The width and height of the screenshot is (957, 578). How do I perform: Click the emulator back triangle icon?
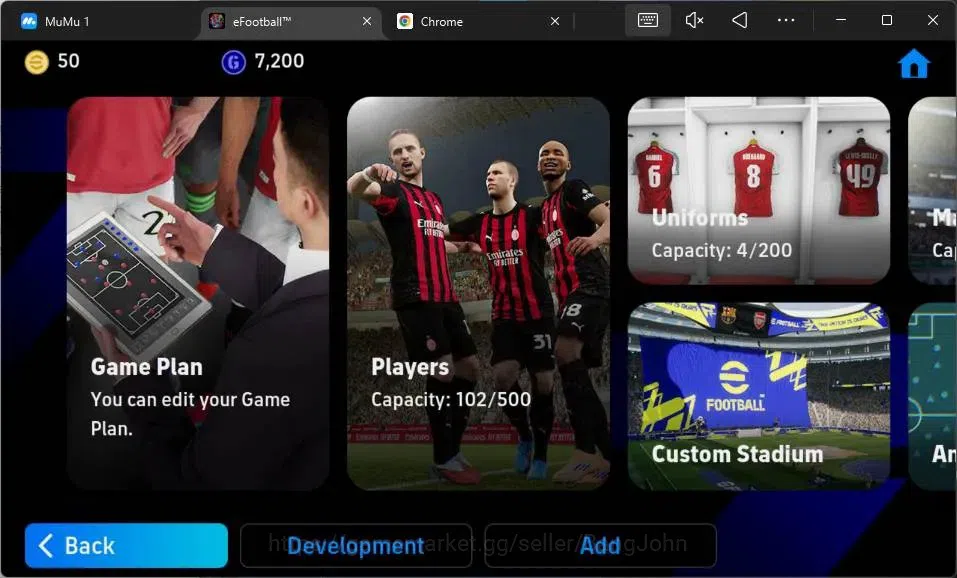(x=740, y=21)
